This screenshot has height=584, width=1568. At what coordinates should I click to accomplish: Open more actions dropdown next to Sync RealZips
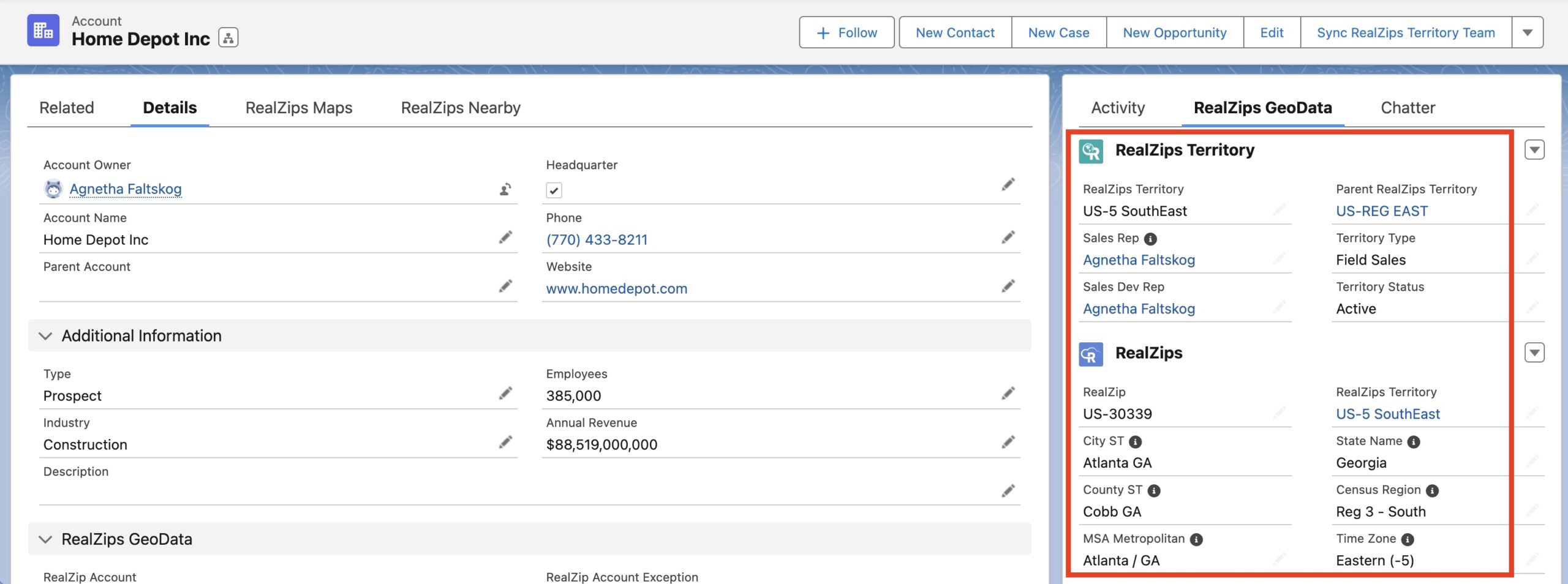(1528, 32)
